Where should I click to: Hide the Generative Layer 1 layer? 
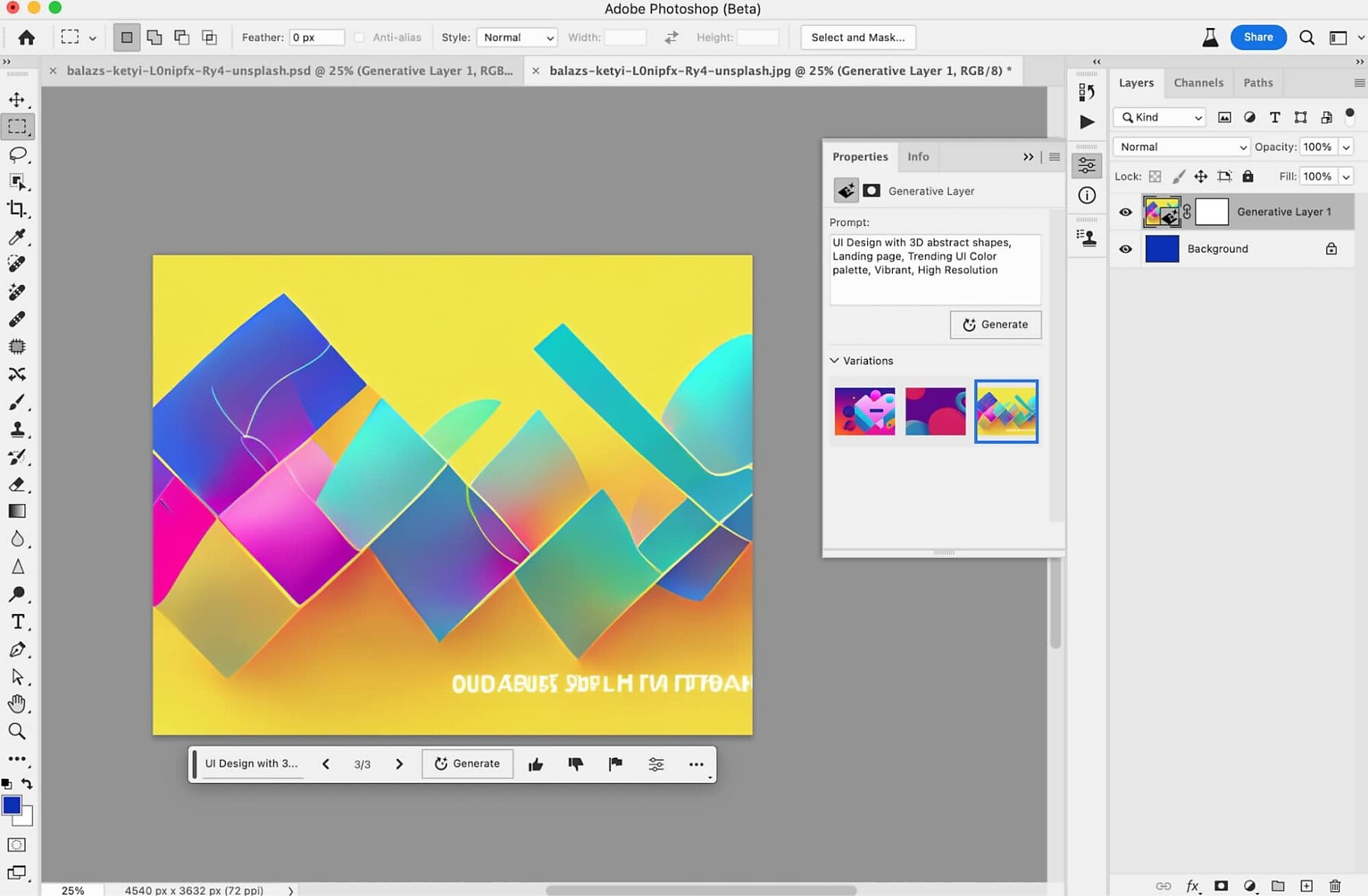(1126, 212)
